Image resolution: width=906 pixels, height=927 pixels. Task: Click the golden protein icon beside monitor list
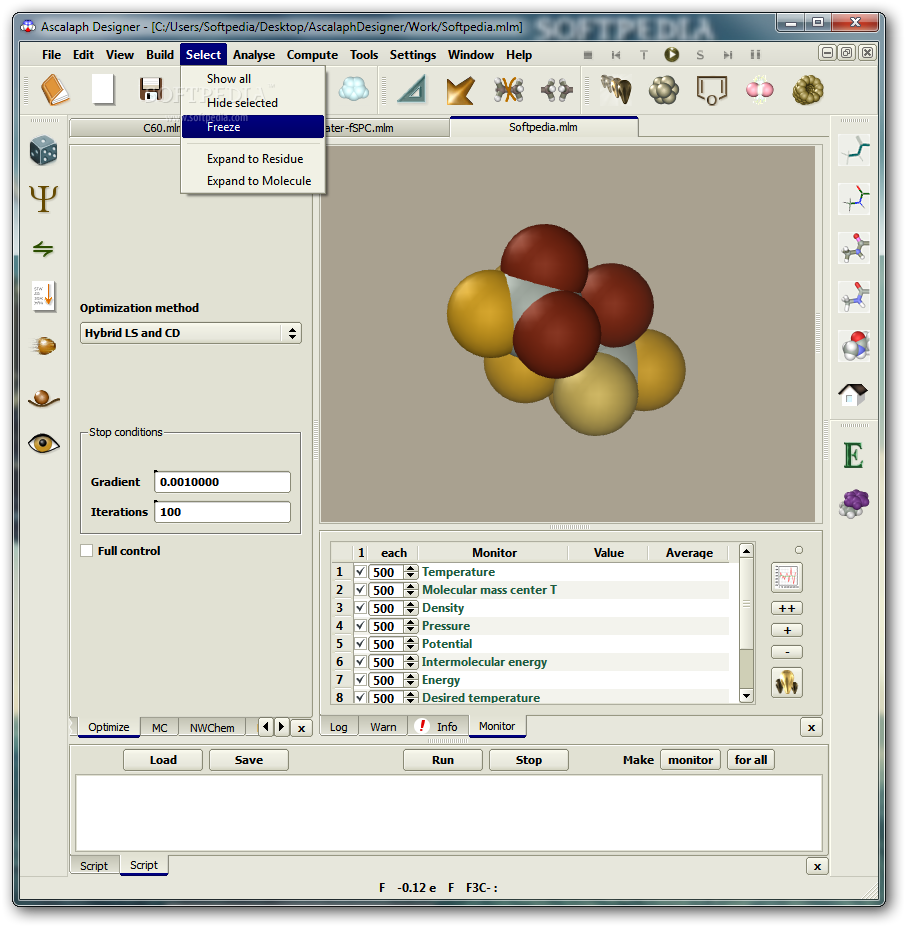[787, 682]
